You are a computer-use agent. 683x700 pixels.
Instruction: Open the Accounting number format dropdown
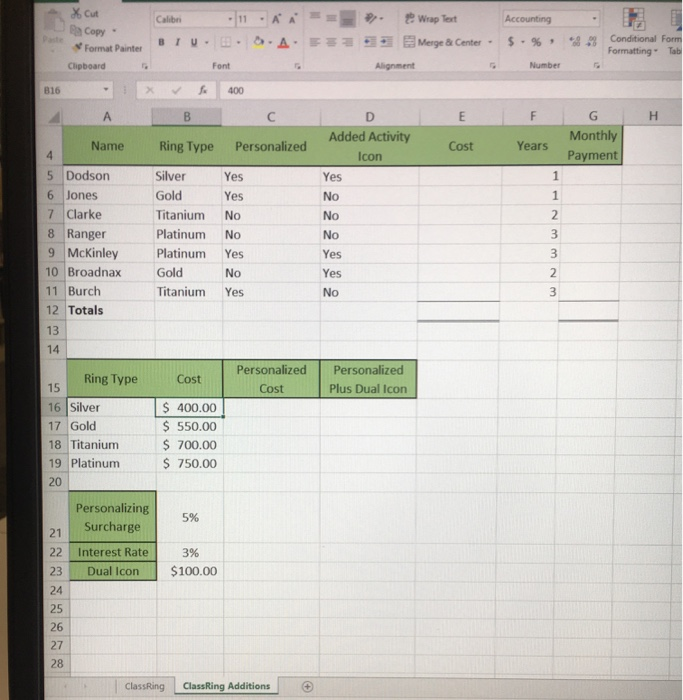point(595,19)
